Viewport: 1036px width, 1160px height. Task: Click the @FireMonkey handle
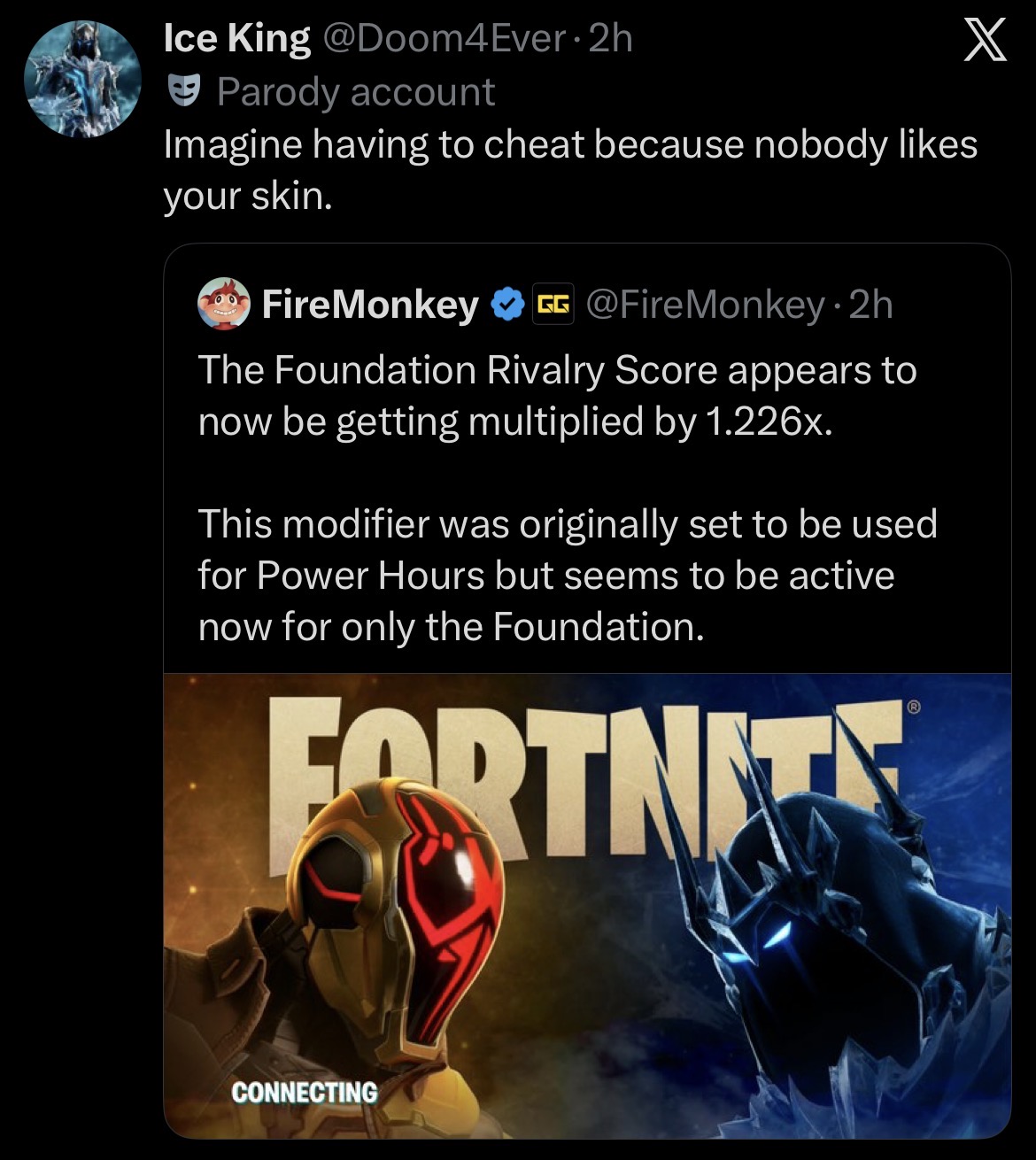706,305
